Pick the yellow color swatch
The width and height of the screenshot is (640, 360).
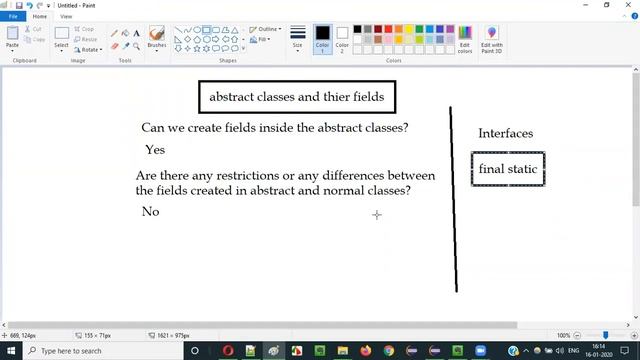point(409,29)
